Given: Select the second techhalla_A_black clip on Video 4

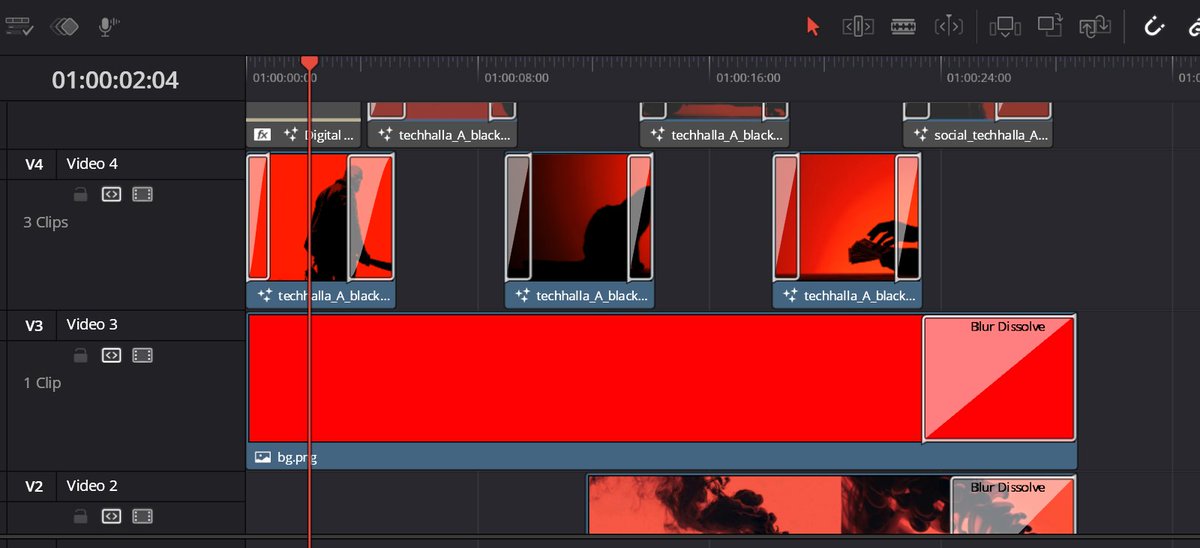Looking at the screenshot, I should pyautogui.click(x=579, y=230).
